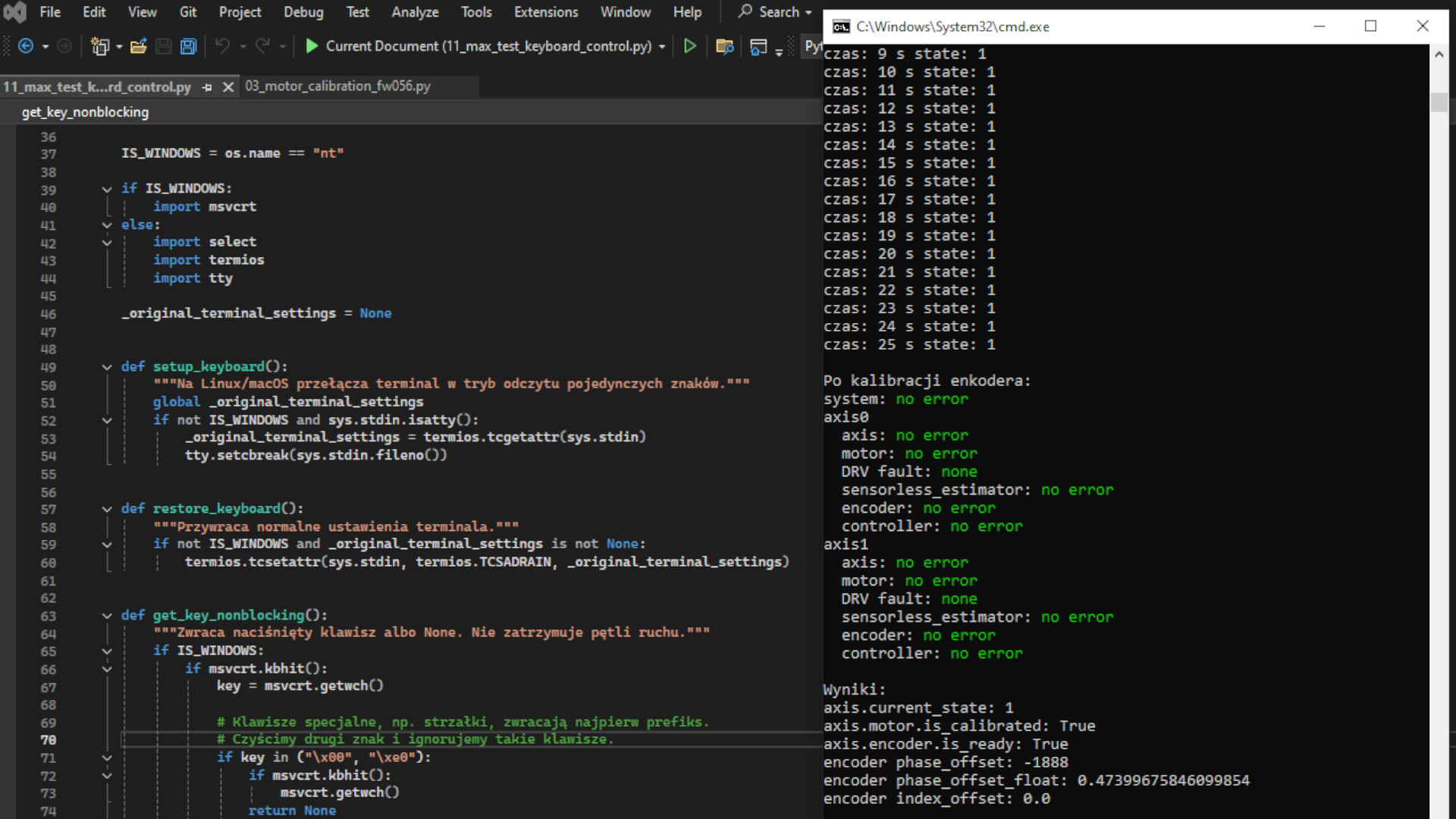
Task: Open the Help menu
Action: click(687, 12)
